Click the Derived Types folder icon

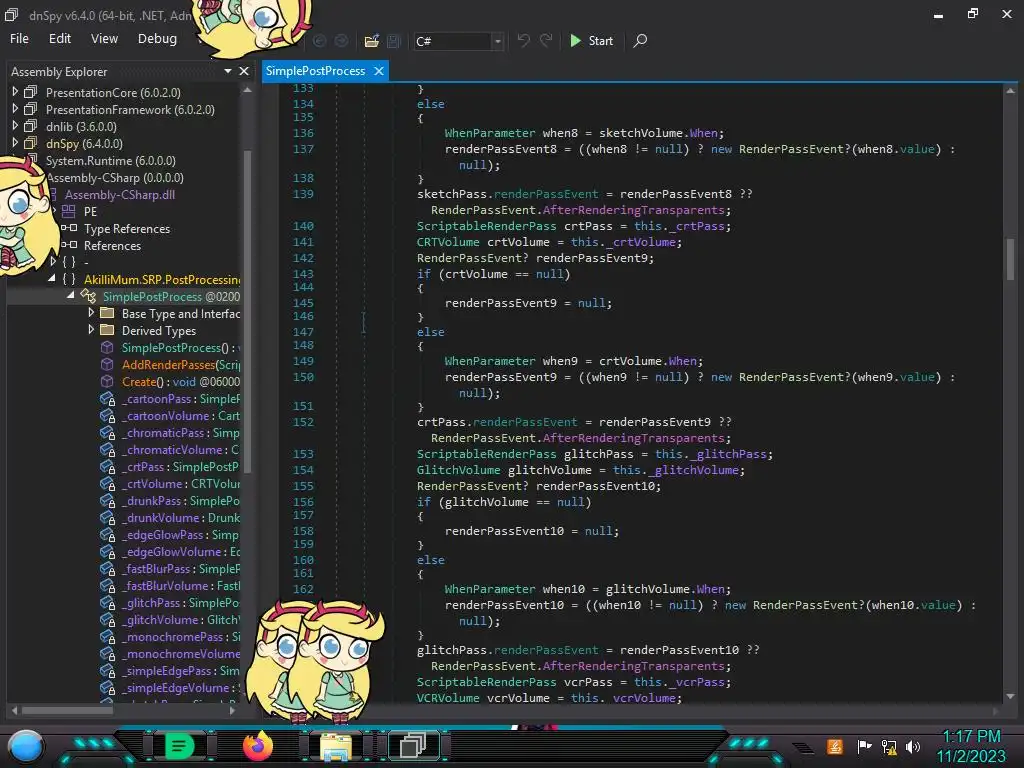coord(107,330)
